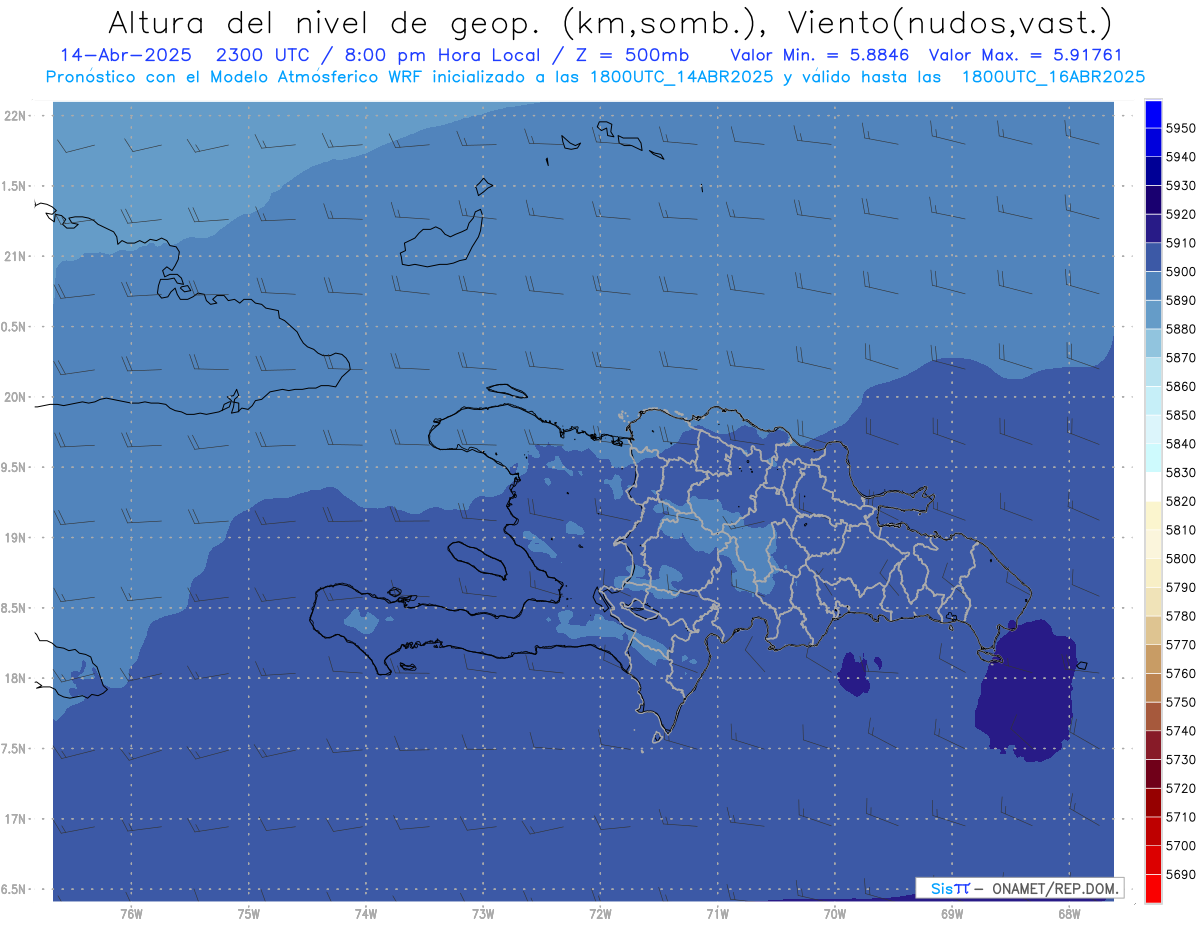
Task: Click the large dark purple area near 68W
Action: pos(1030,692)
